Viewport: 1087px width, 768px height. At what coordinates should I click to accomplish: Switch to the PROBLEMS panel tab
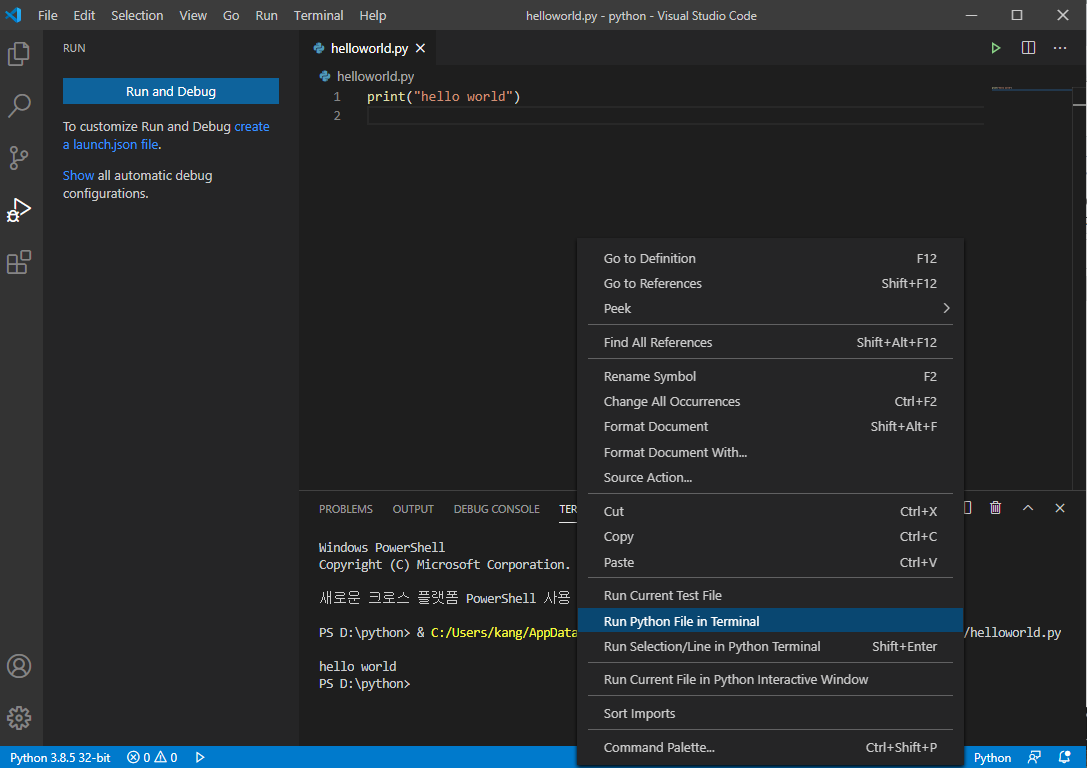pos(345,509)
